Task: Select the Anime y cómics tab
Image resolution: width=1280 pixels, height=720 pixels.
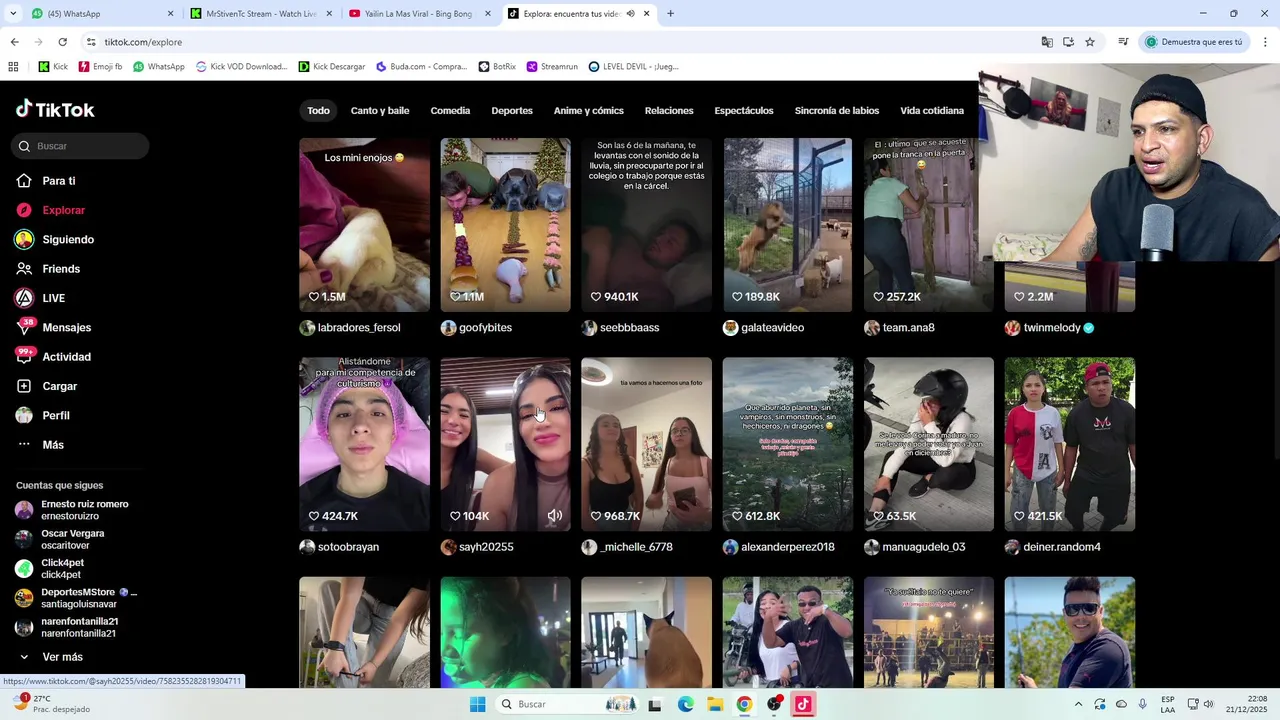Action: click(x=589, y=111)
